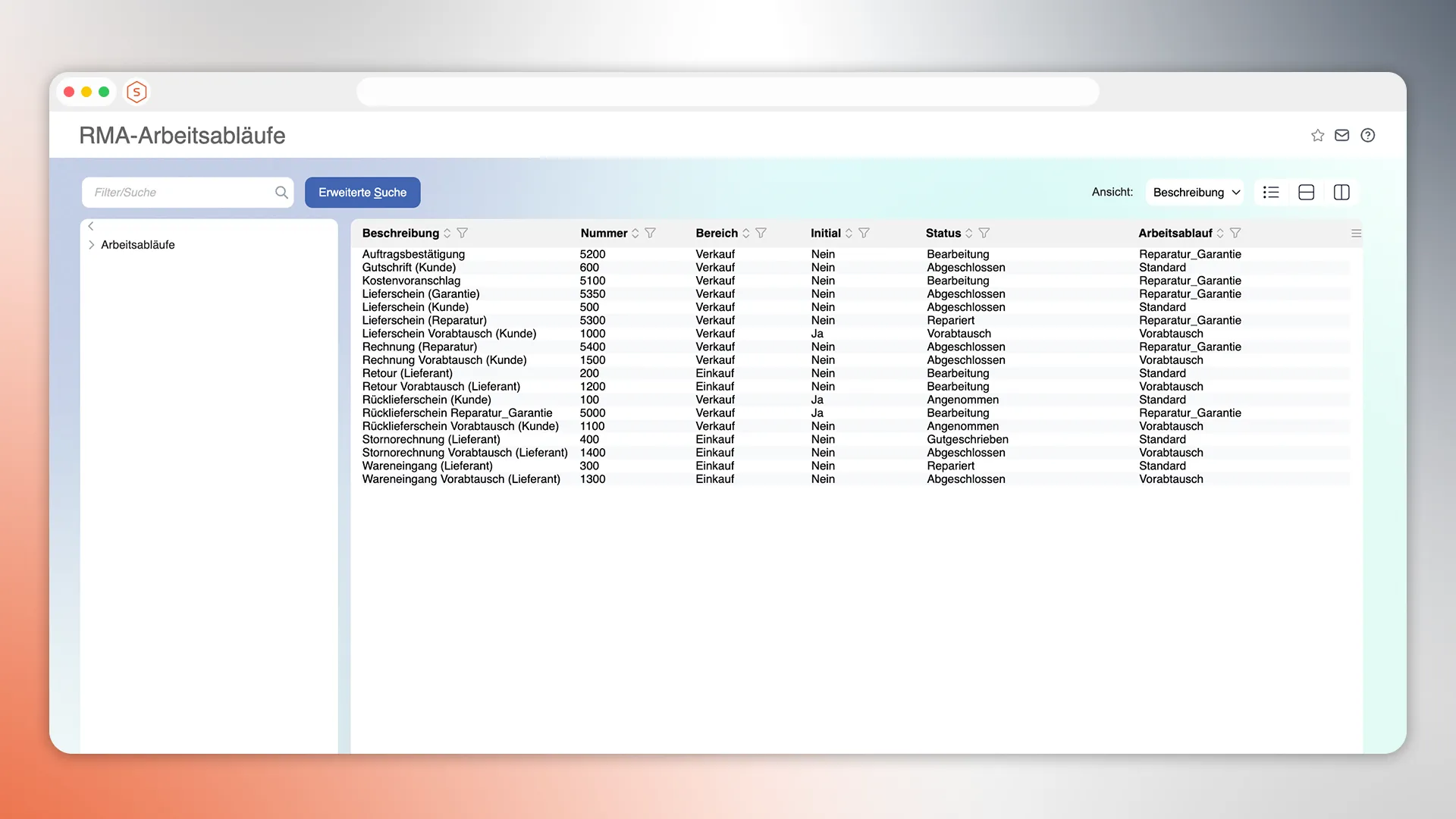
Task: Select the Kostenvoranschlag row
Action: click(x=411, y=281)
